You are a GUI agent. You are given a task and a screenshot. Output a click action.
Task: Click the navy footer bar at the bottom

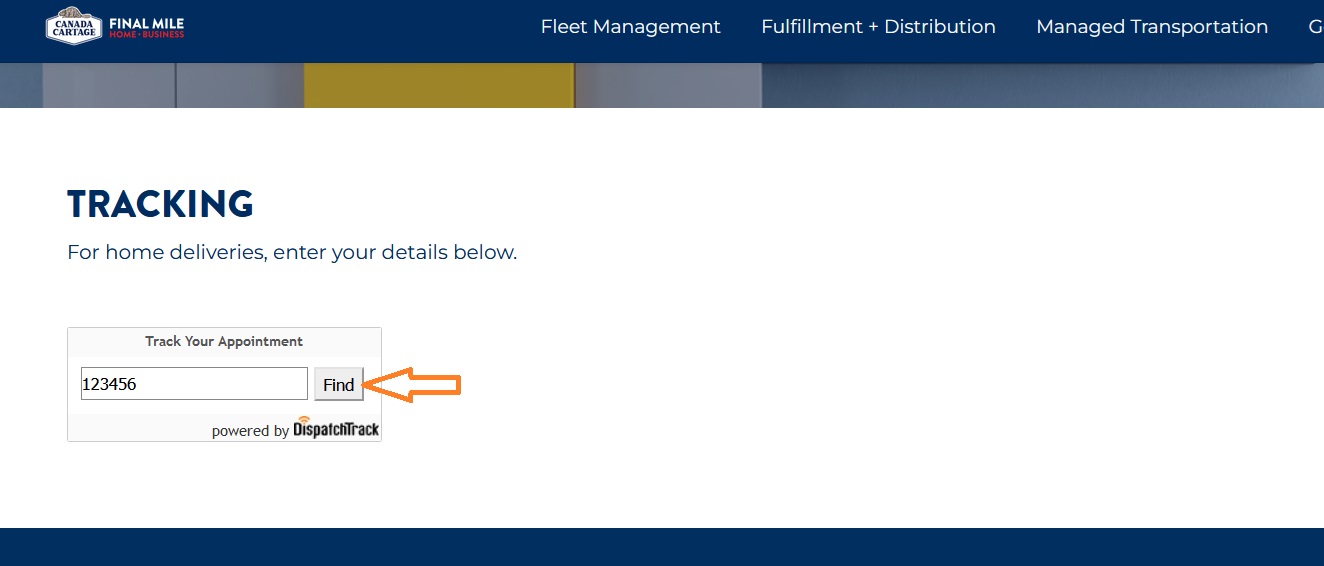pyautogui.click(x=662, y=547)
